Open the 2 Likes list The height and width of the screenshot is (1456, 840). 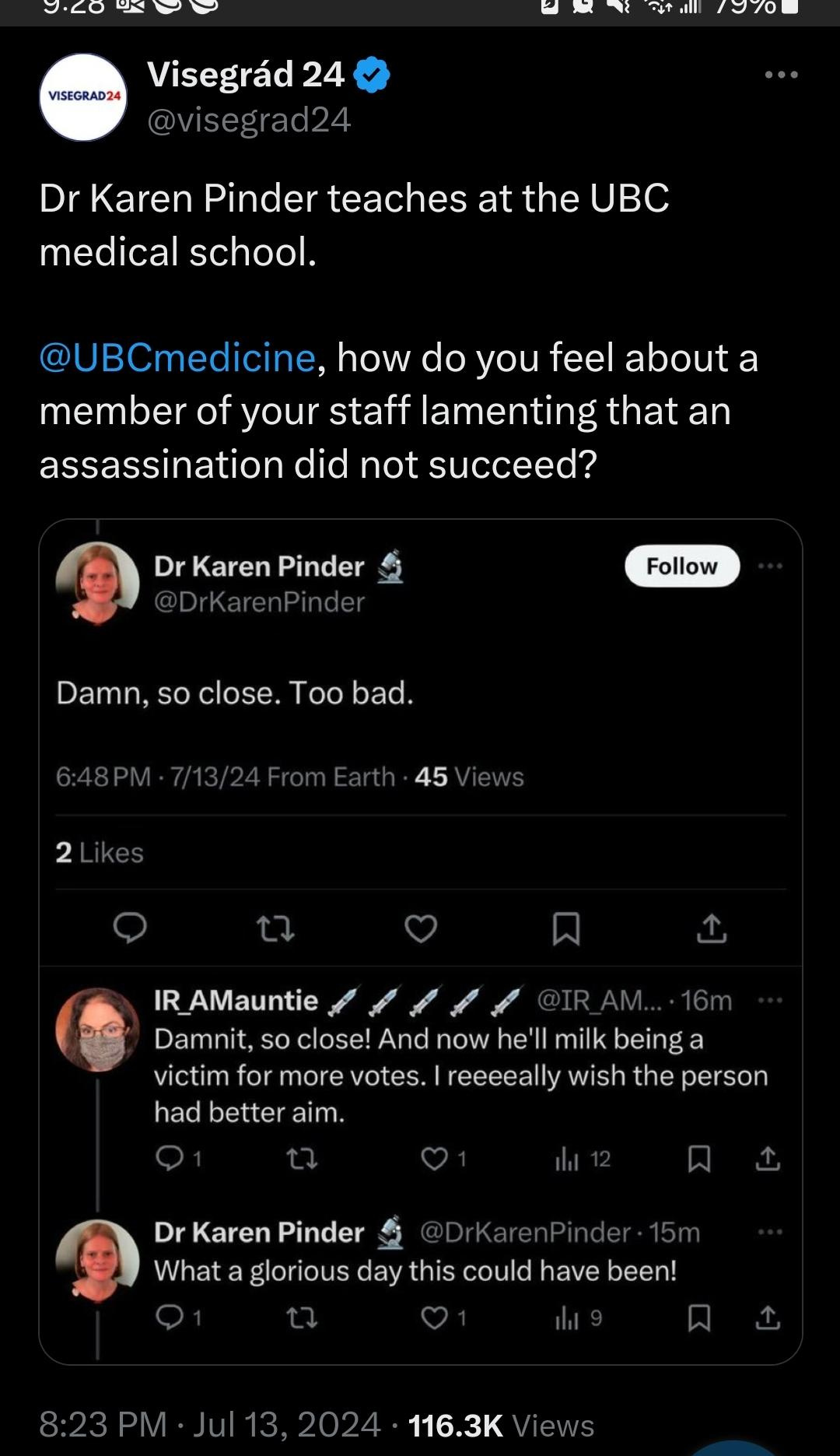point(100,853)
